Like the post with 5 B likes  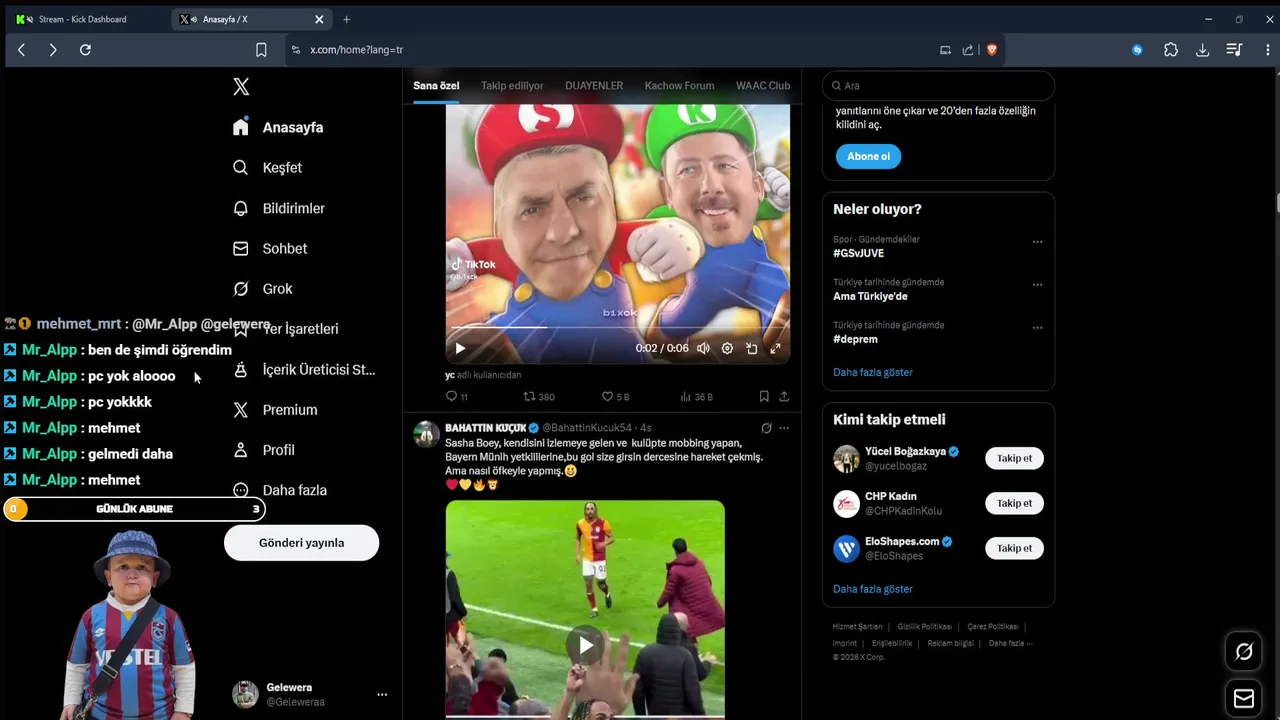click(x=615, y=397)
